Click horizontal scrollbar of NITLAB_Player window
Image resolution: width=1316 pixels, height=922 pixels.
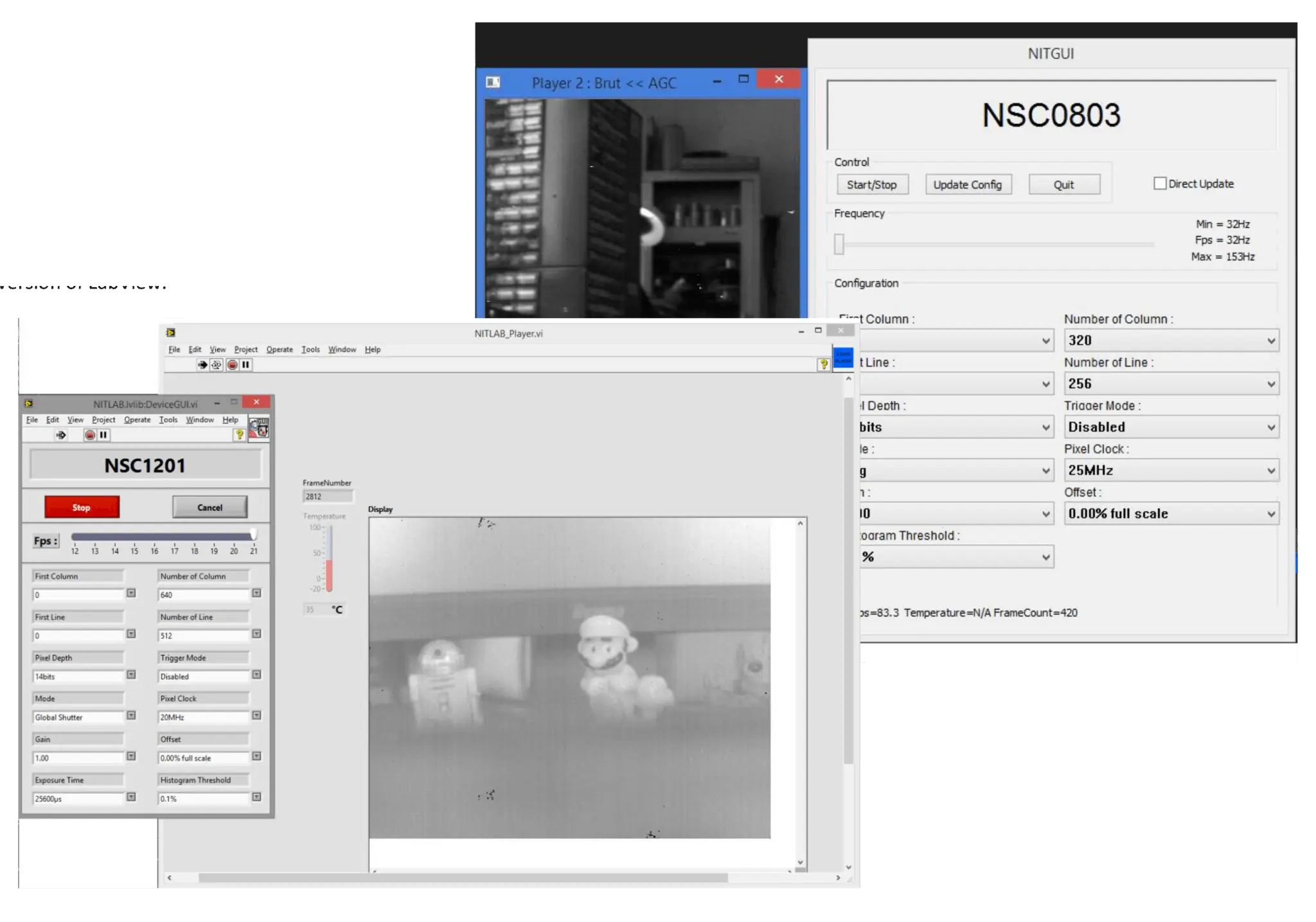click(x=463, y=878)
